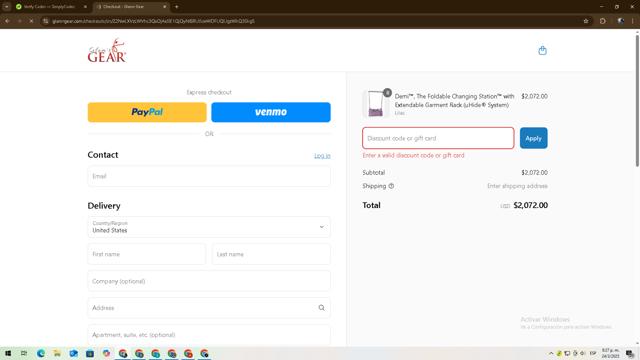Show hidden system tray icons
Viewport: 640px width, 360px height.
[551, 353]
